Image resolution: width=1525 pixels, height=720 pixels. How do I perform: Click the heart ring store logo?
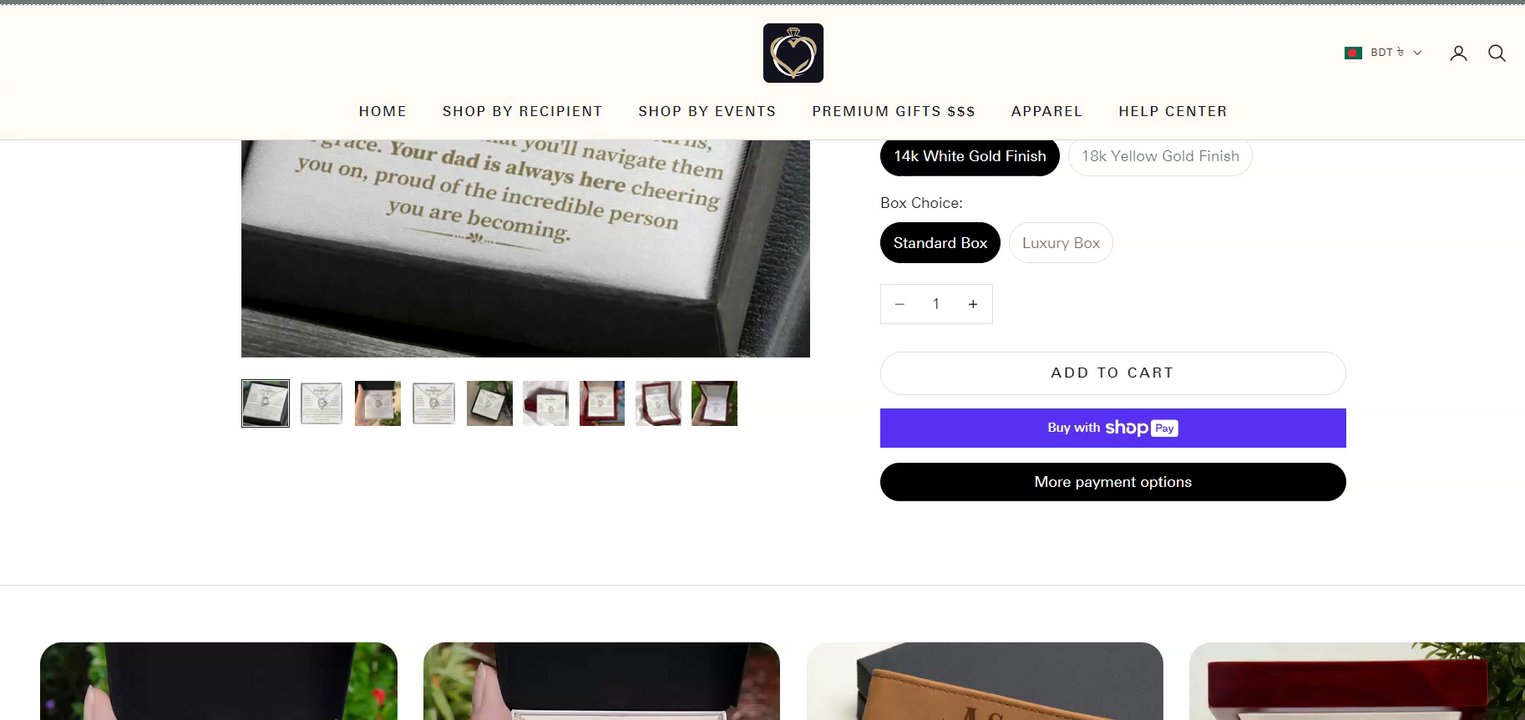793,53
